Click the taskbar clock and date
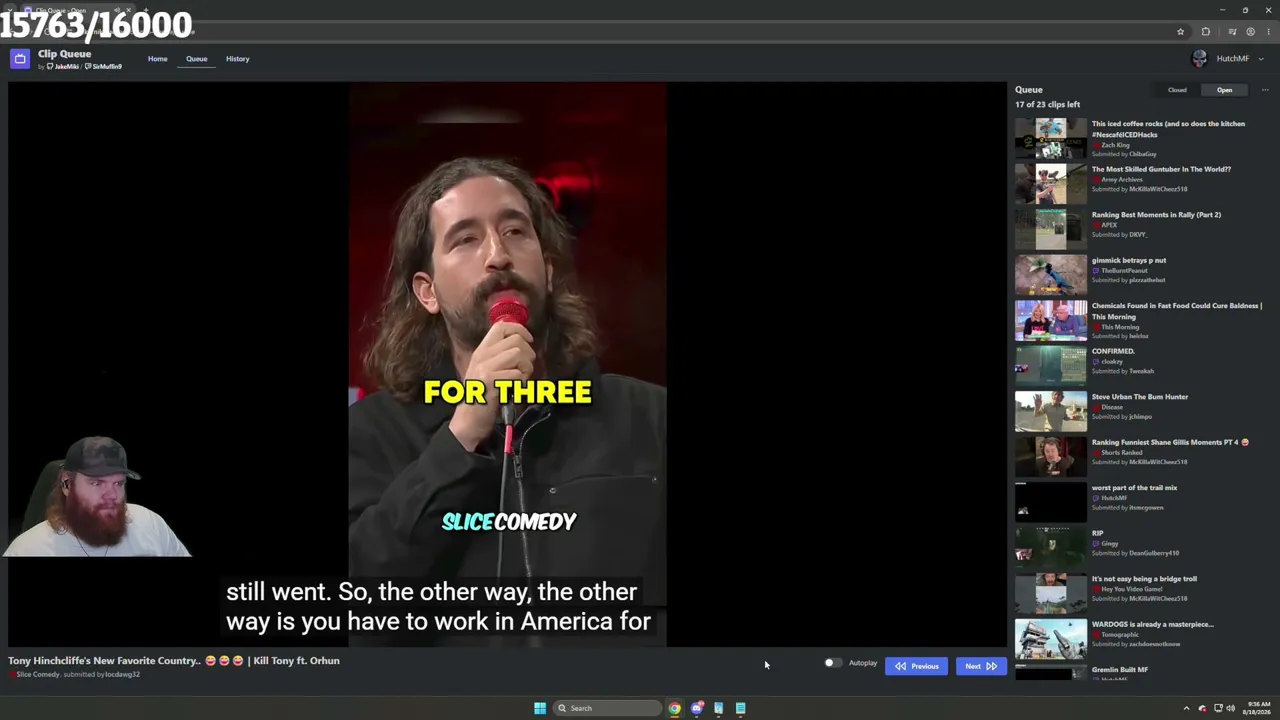 coord(1257,708)
